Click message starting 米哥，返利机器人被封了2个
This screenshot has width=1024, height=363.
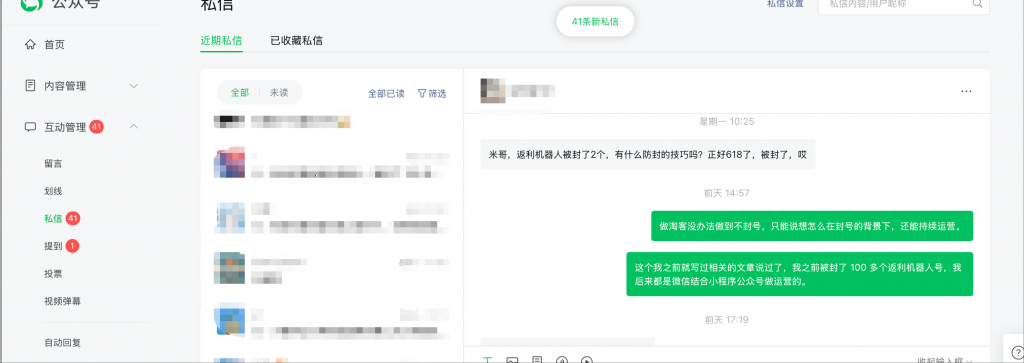(648, 155)
